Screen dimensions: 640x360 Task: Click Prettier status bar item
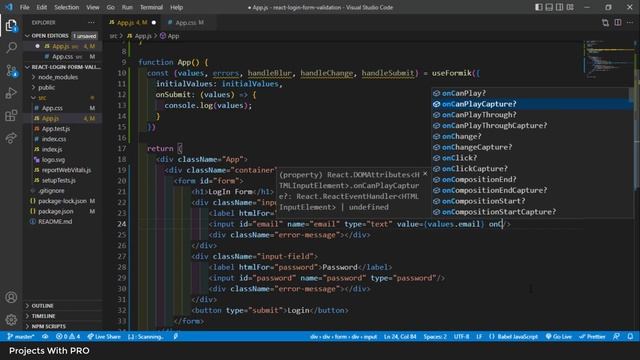coord(592,337)
